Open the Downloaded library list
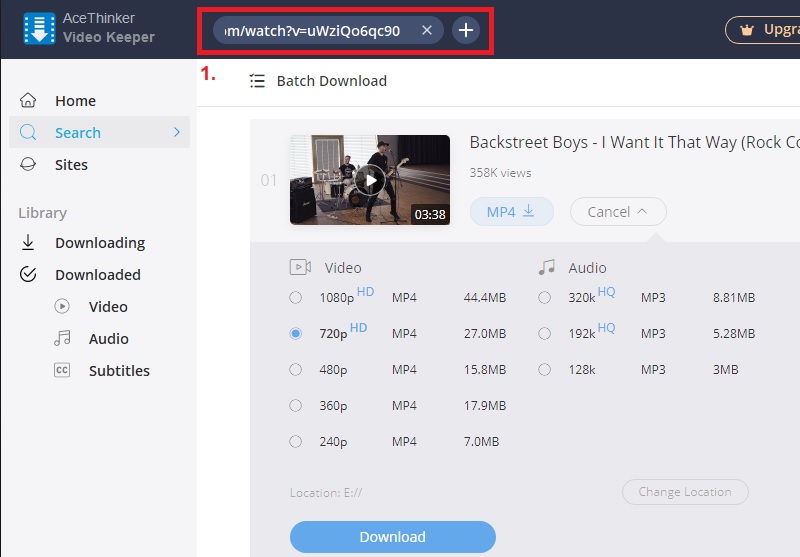The width and height of the screenshot is (800, 557). [x=97, y=275]
